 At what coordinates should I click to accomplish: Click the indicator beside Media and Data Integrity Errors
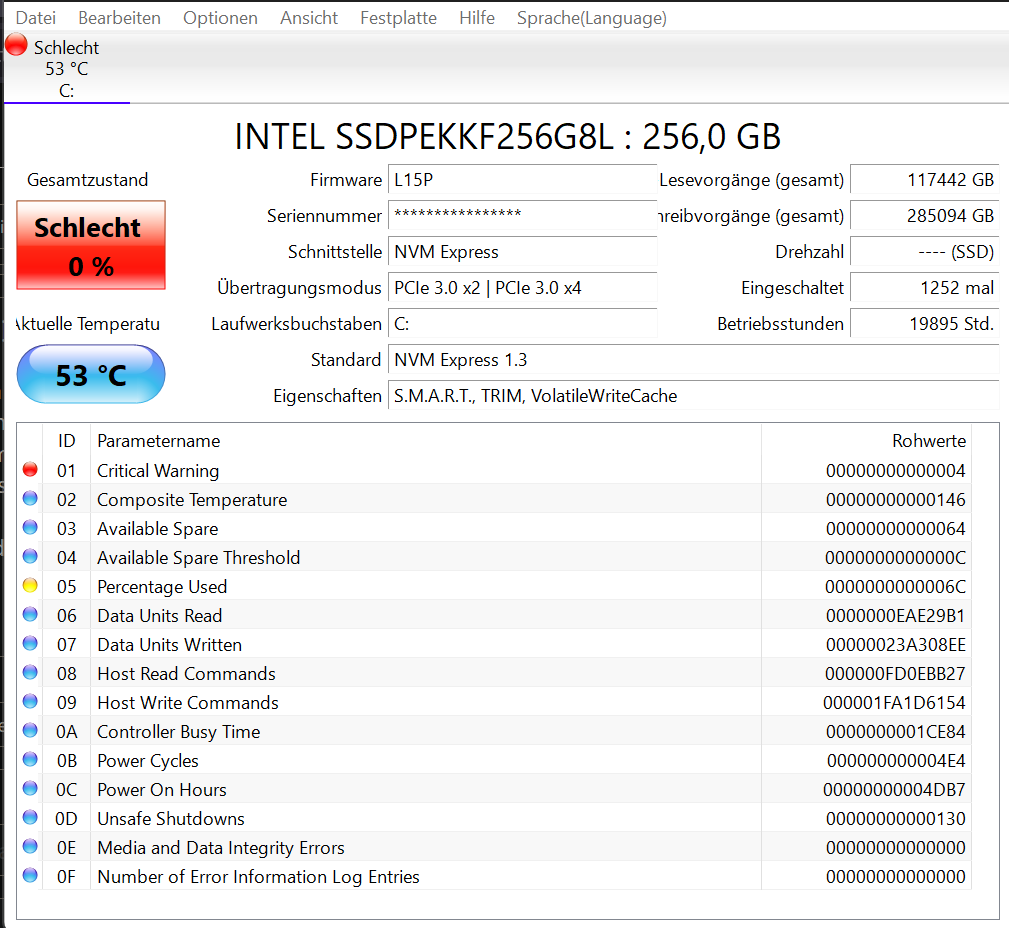point(28,846)
